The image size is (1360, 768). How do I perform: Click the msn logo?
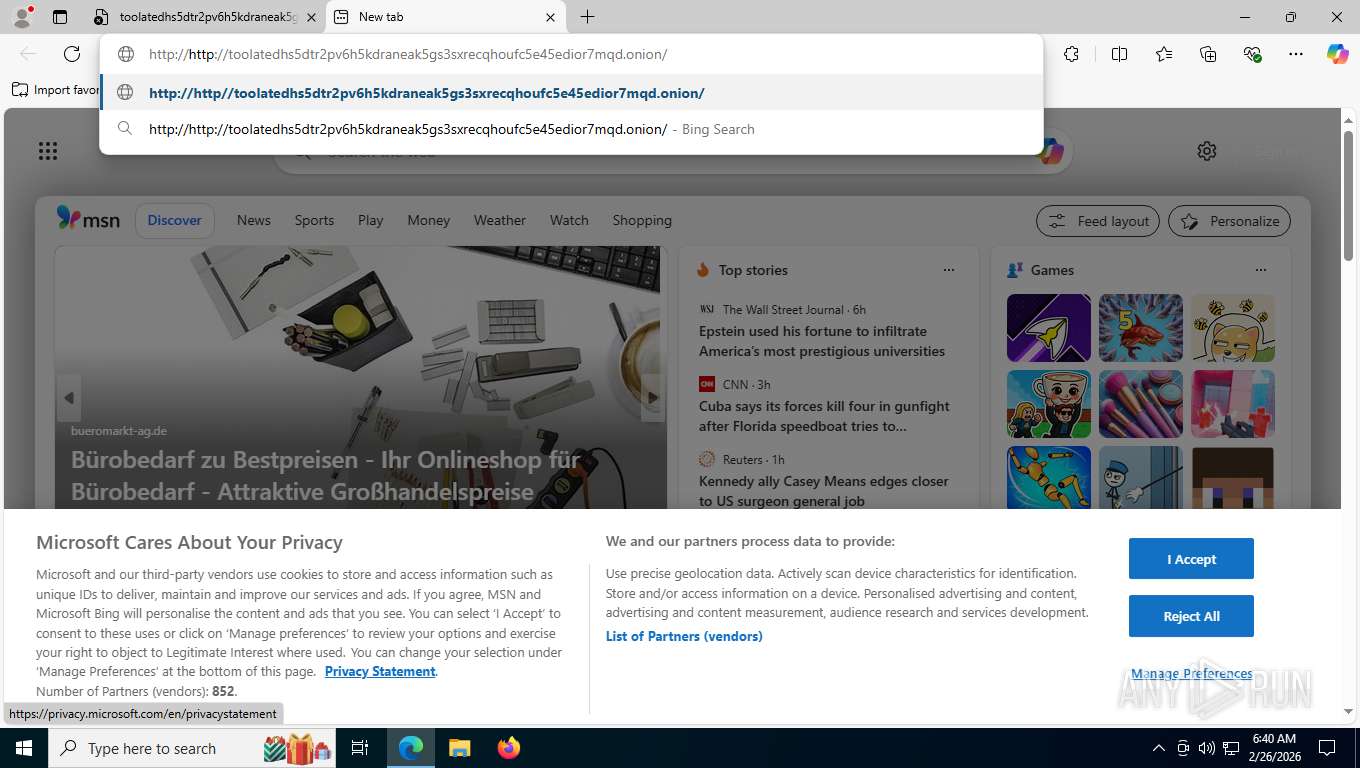coord(88,219)
